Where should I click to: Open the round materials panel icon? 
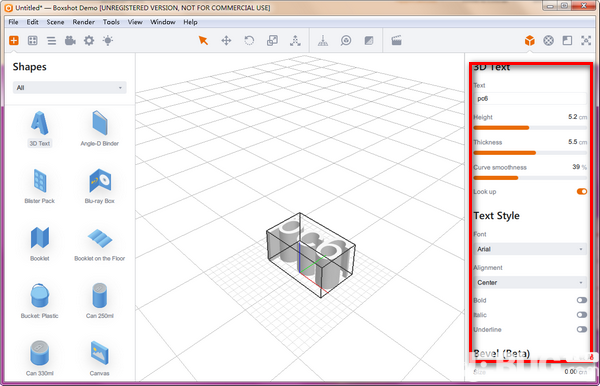tap(548, 41)
